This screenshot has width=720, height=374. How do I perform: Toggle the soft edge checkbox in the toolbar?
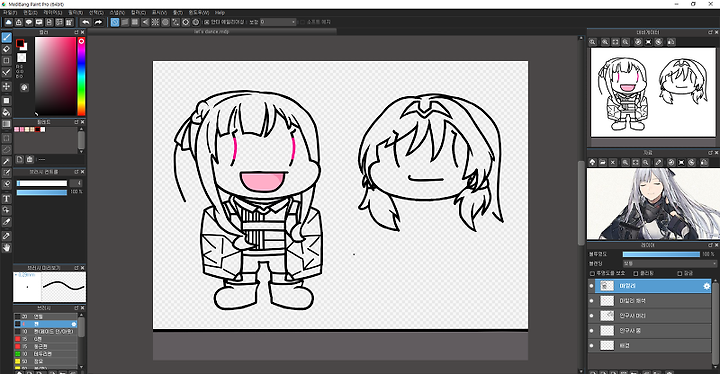(302, 22)
